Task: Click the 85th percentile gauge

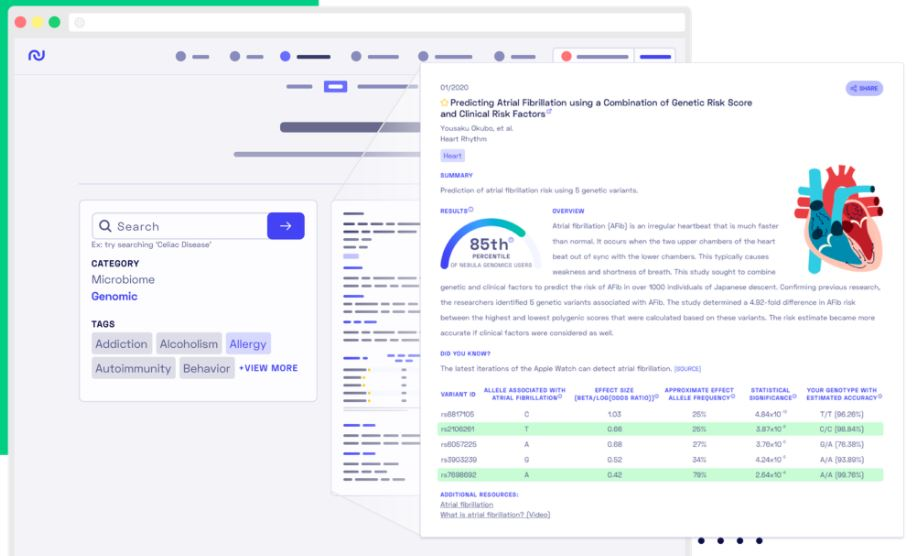Action: click(x=489, y=244)
